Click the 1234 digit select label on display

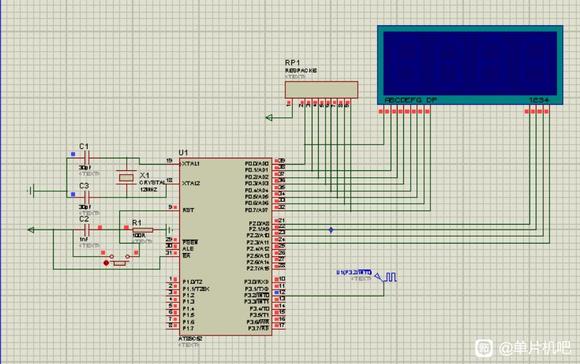coord(539,100)
